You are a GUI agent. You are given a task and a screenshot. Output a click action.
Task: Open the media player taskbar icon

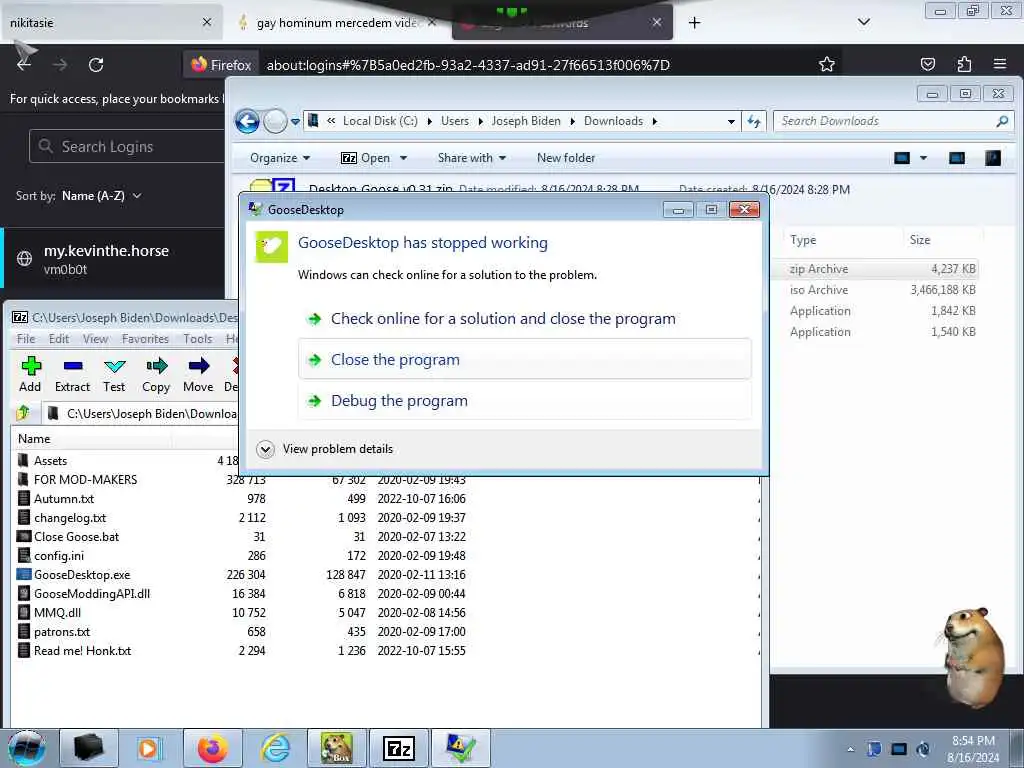coord(150,748)
